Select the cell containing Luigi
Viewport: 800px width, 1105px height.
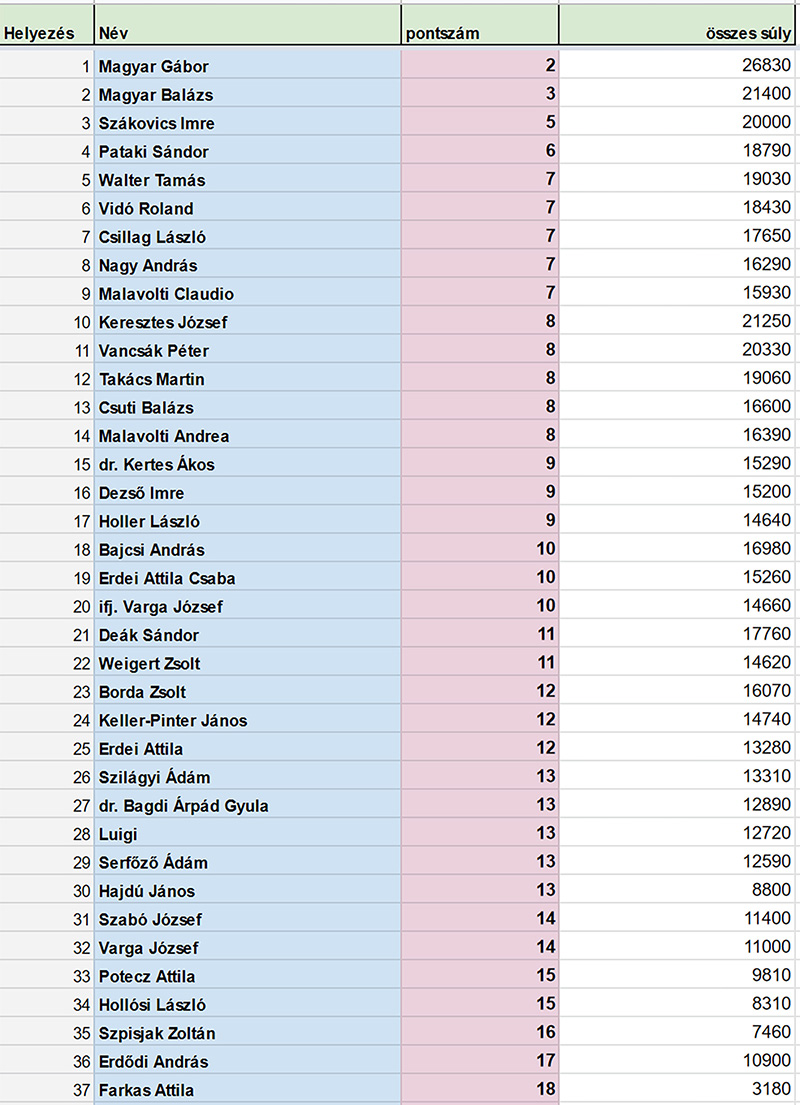pyautogui.click(x=247, y=834)
